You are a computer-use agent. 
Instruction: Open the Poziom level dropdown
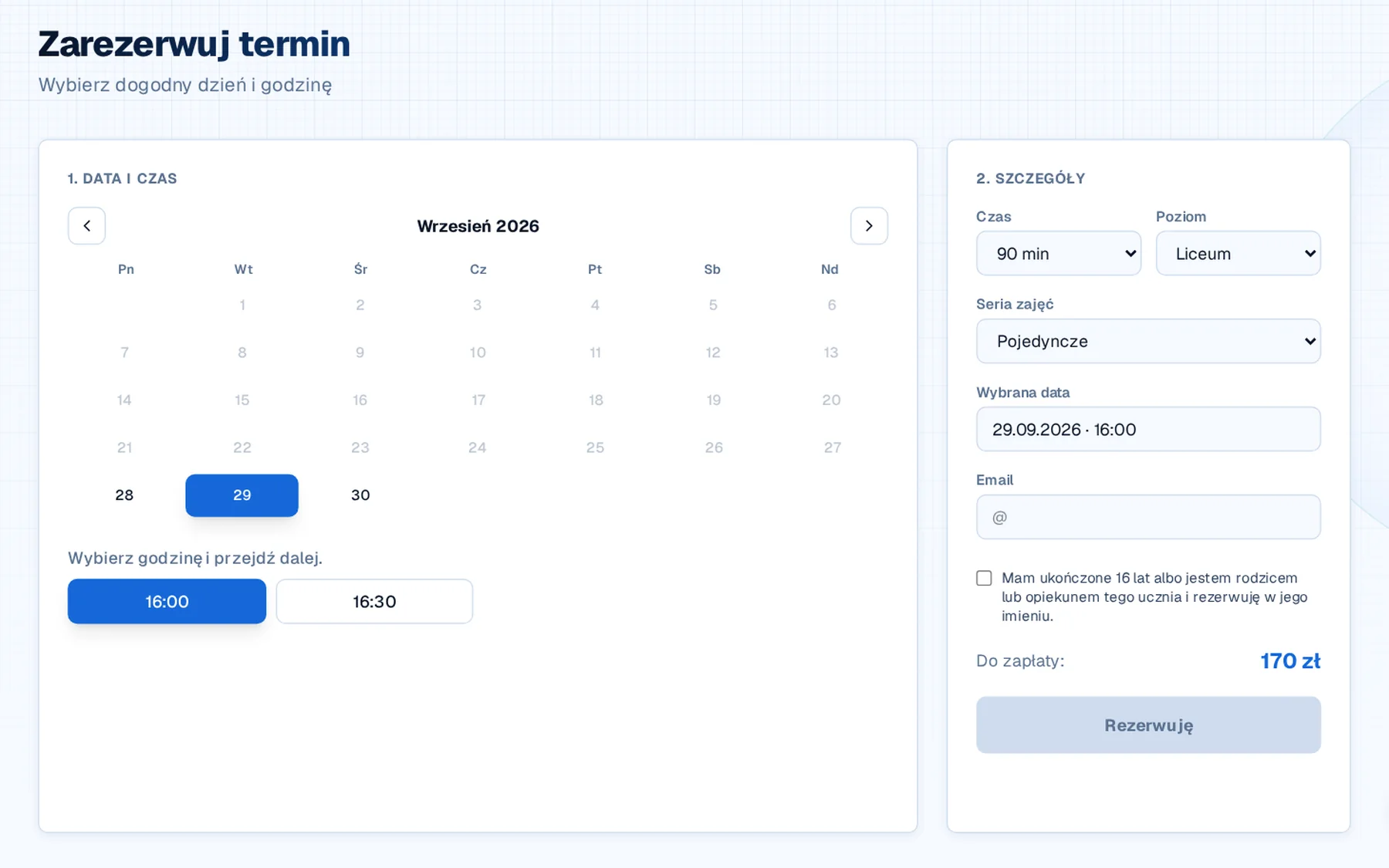(1238, 253)
